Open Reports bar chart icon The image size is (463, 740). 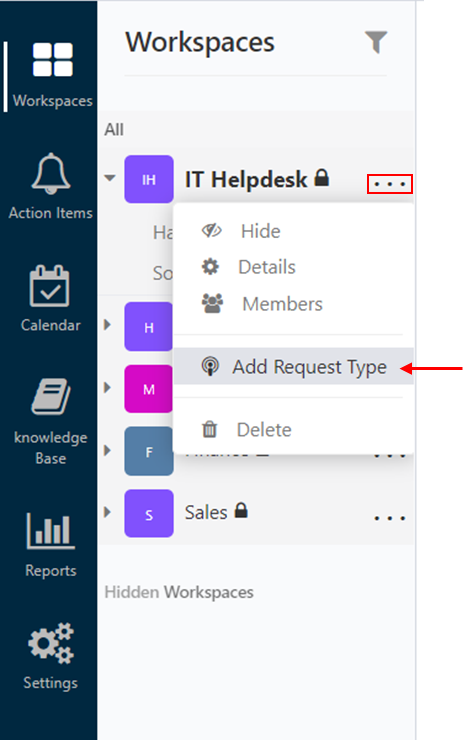click(x=51, y=531)
